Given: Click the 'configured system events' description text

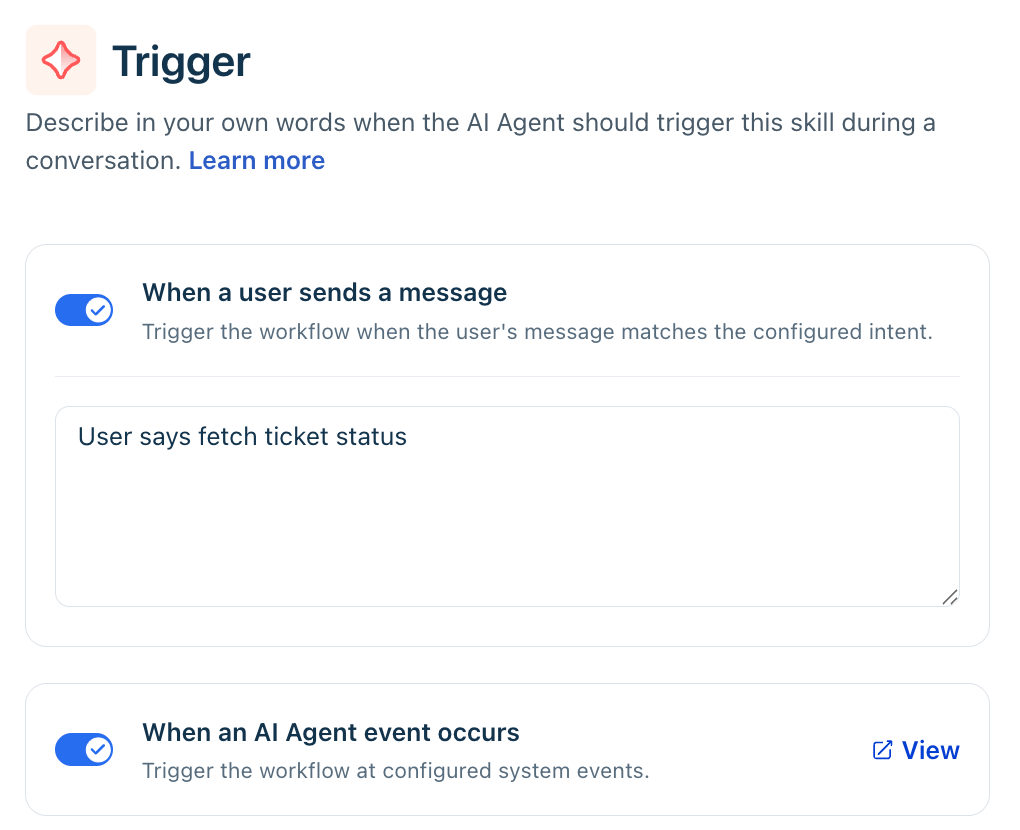Looking at the screenshot, I should [x=515, y=771].
